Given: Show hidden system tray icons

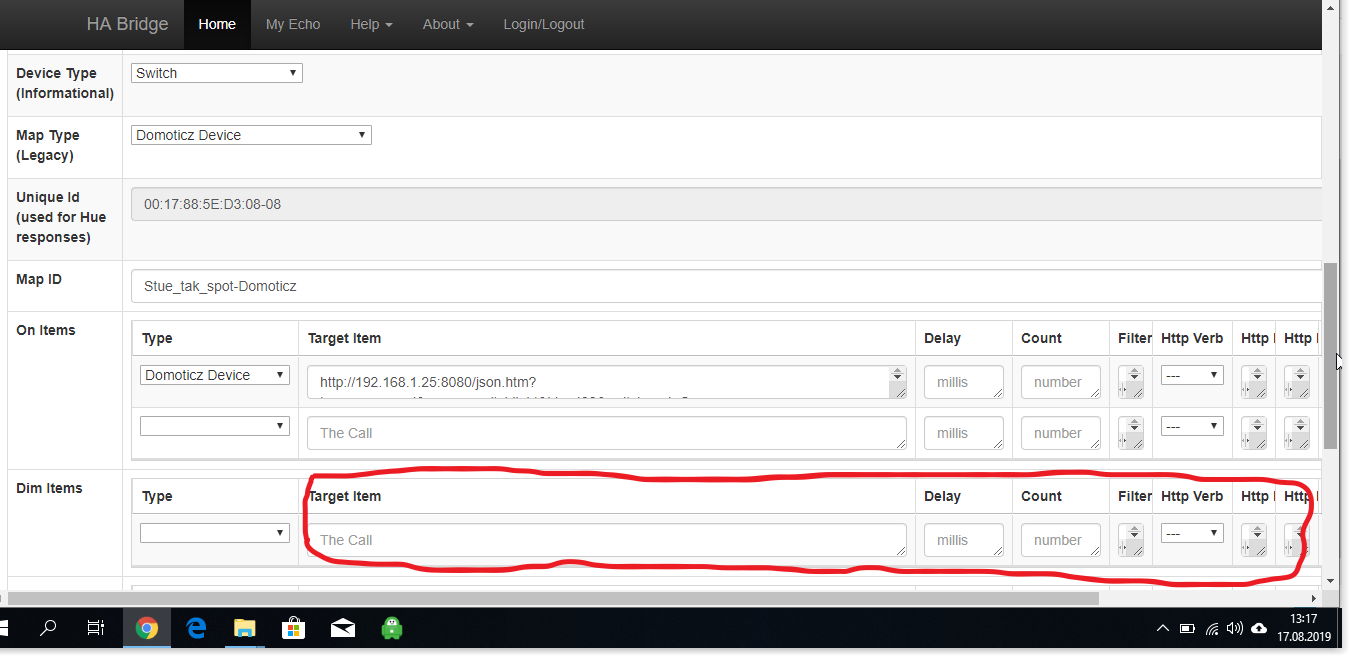Looking at the screenshot, I should [1162, 629].
